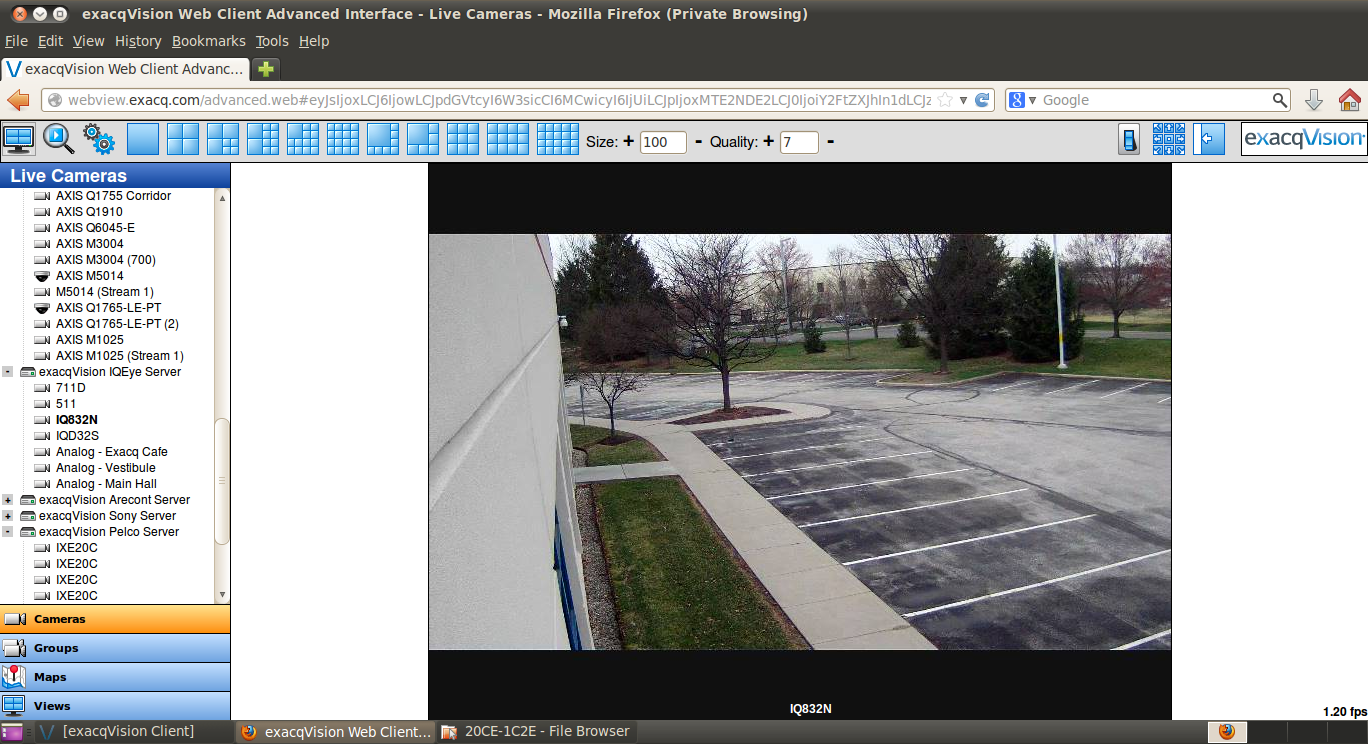Select the IQD32S camera

click(x=77, y=436)
